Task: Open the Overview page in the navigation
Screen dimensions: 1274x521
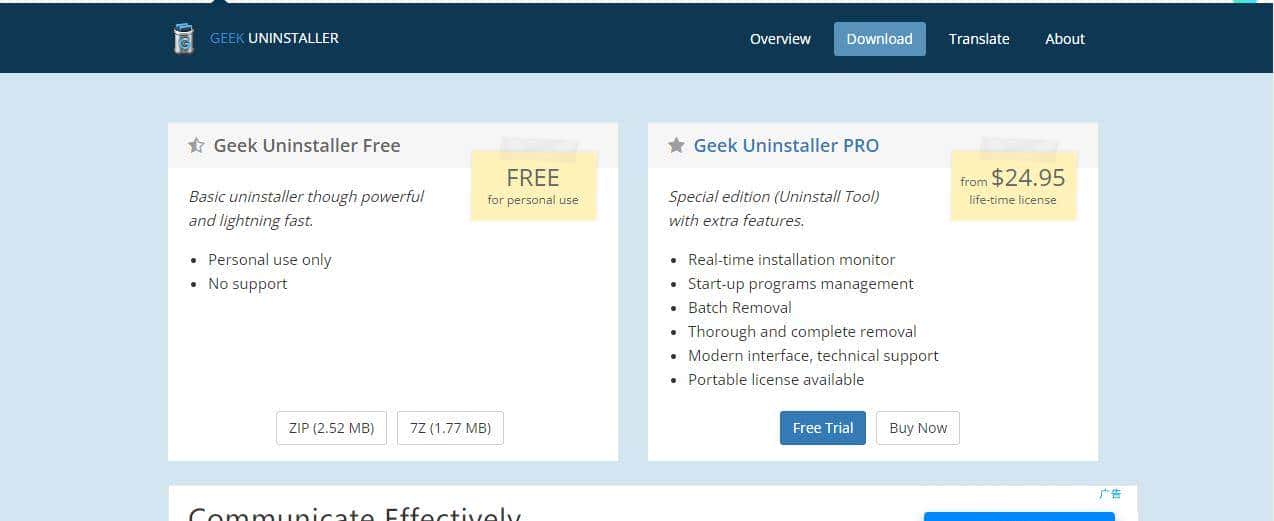Action: (x=780, y=39)
